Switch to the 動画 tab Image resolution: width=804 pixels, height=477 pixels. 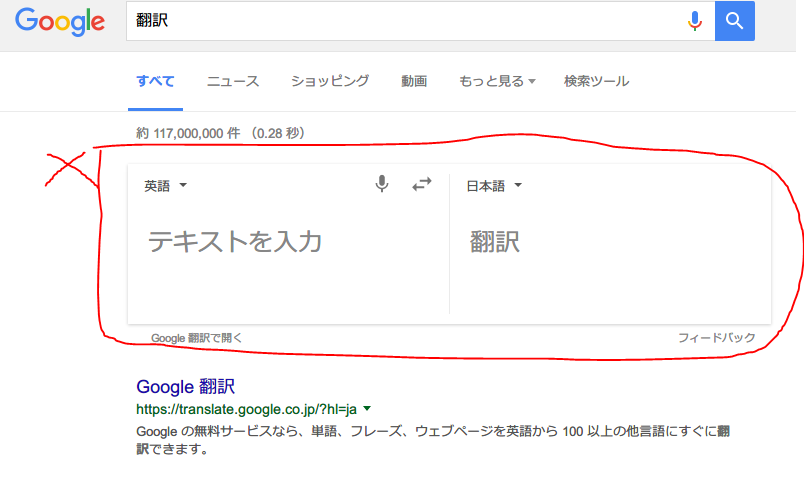coord(414,81)
